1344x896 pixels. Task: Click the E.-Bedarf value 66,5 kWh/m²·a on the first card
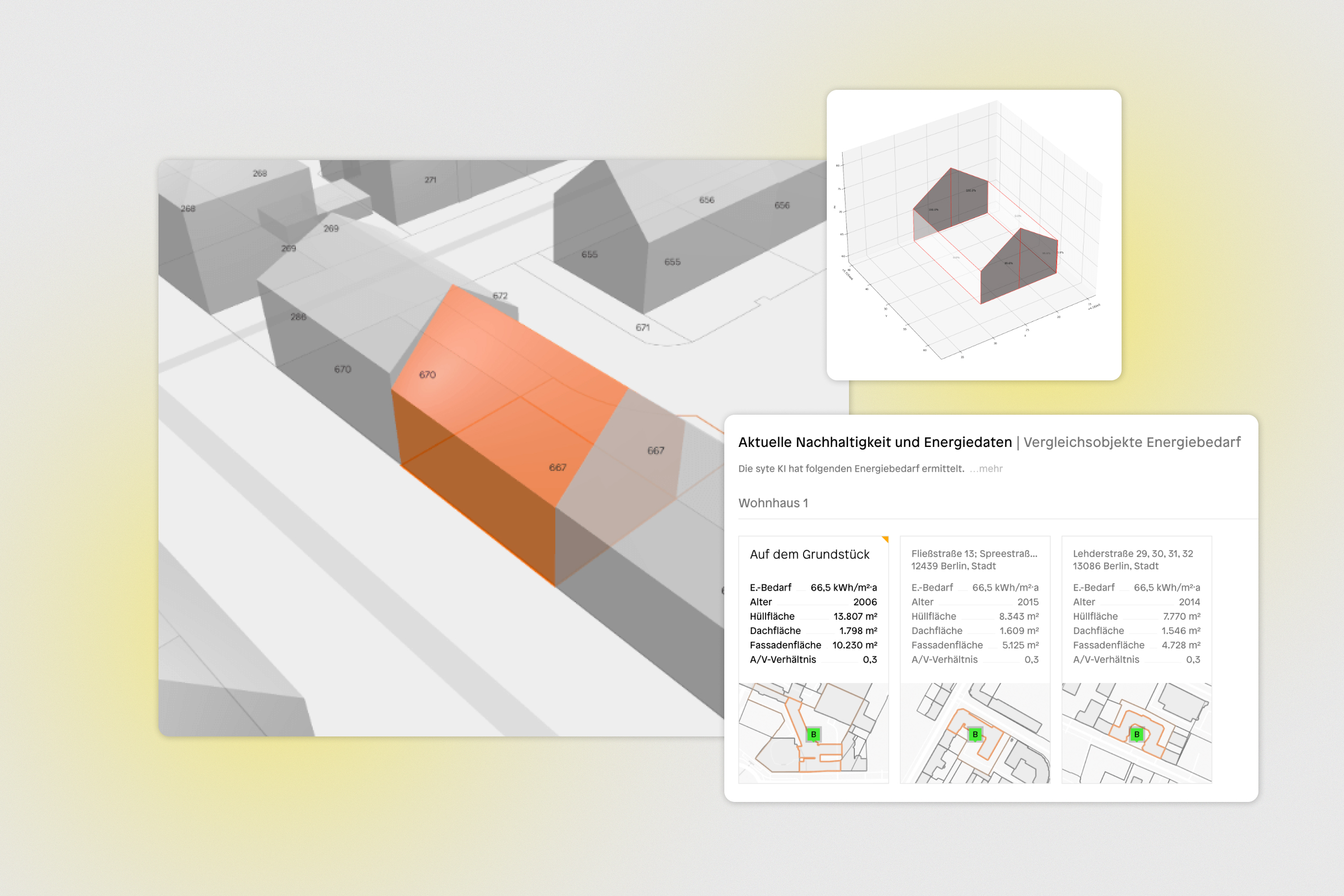click(845, 587)
